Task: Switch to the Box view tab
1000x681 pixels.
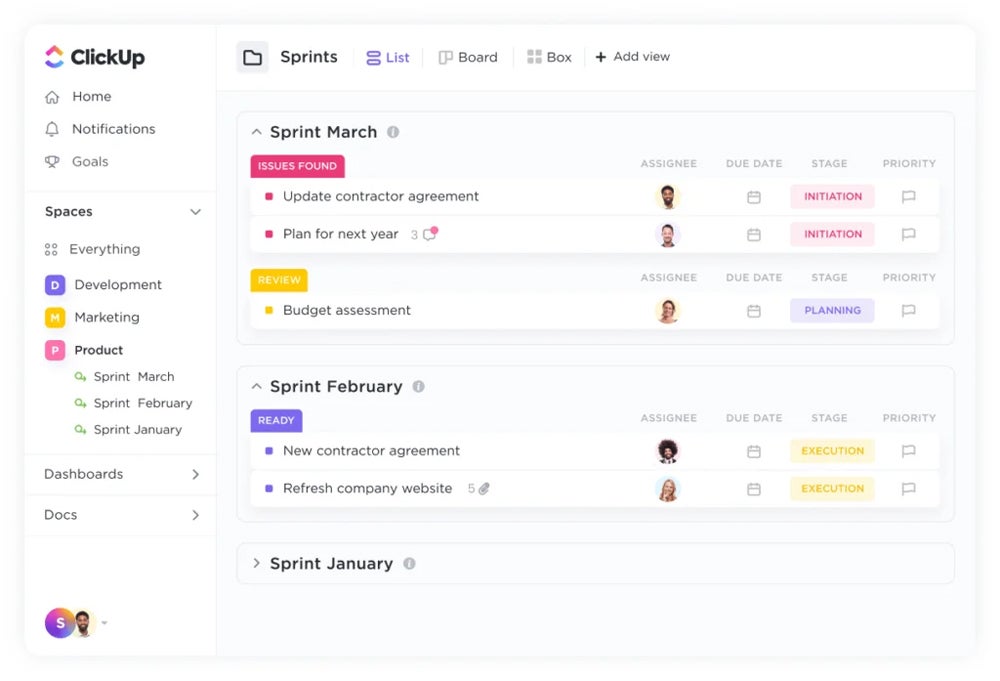Action: click(549, 57)
